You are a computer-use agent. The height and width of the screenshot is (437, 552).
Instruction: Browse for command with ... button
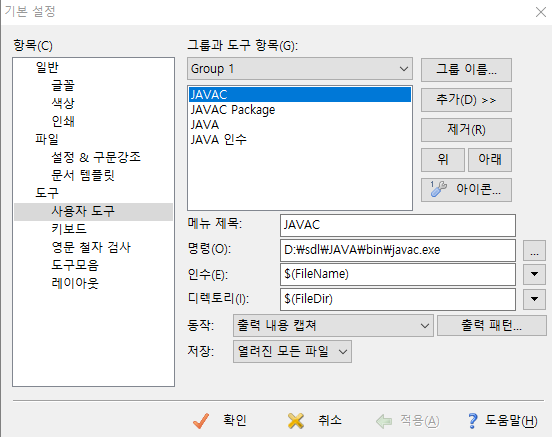[x=534, y=250]
